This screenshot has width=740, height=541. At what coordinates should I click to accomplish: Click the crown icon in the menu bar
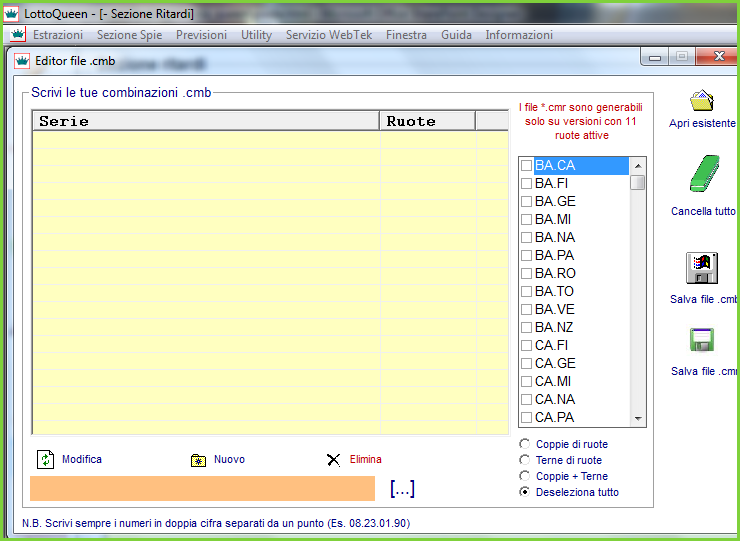coord(18,34)
